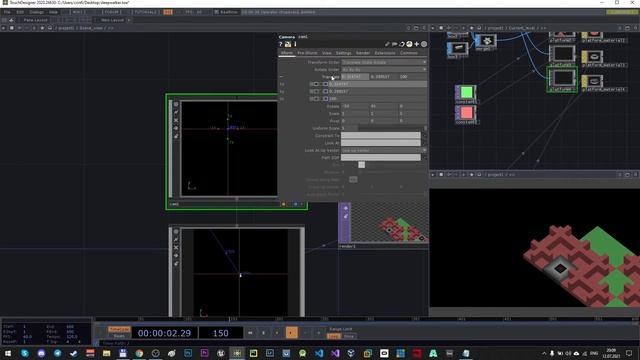
Task: Toggle the Realtime checkbox
Action: (217, 12)
